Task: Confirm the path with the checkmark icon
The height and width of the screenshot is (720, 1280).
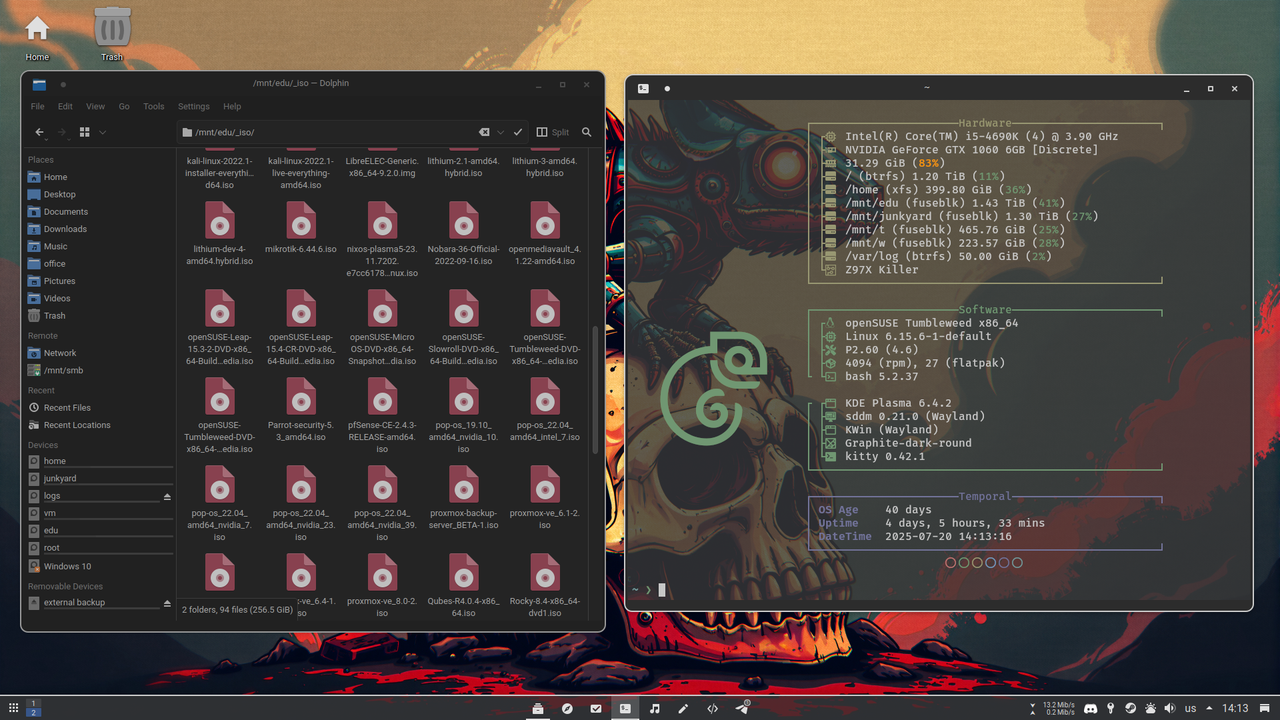Action: click(518, 132)
